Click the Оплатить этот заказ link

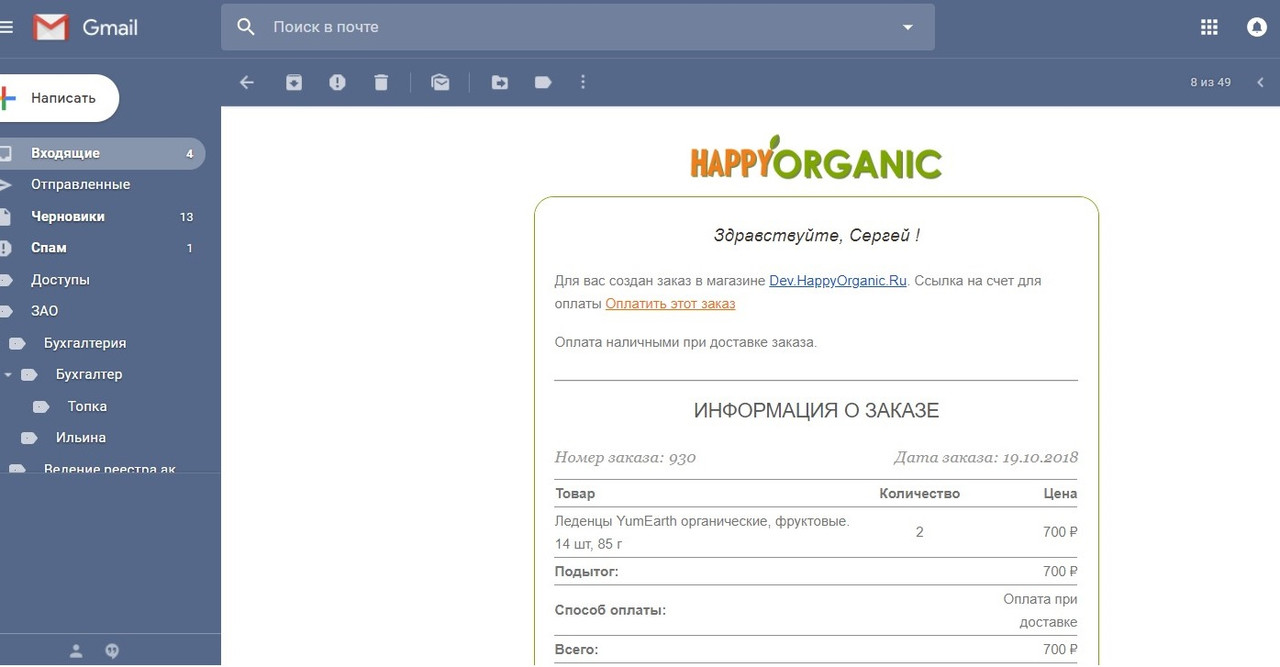670,303
